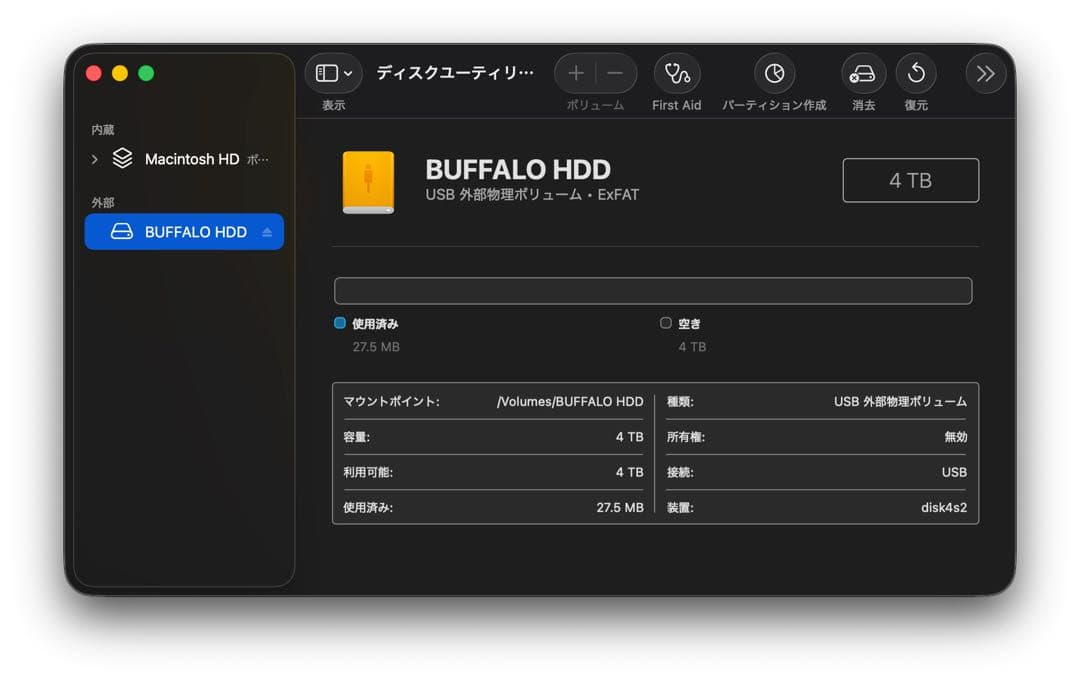The image size is (1080, 681).
Task: Expand Macintosh HD disclosure triangle
Action: (x=94, y=158)
